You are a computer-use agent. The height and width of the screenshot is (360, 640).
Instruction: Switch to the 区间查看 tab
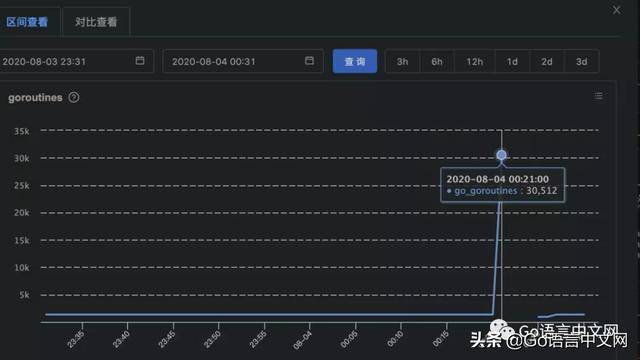click(27, 22)
